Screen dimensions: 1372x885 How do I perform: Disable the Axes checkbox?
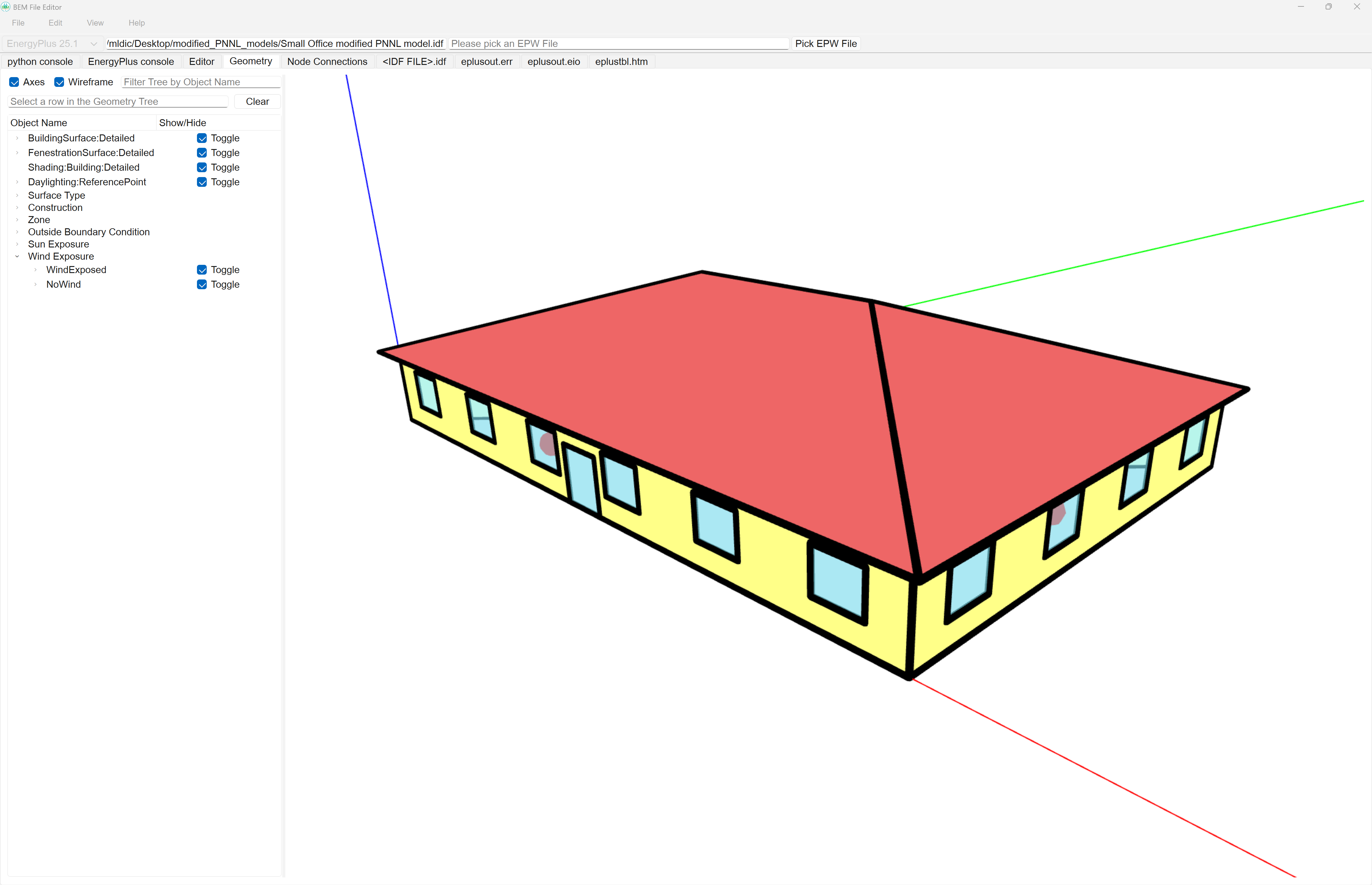click(x=14, y=82)
